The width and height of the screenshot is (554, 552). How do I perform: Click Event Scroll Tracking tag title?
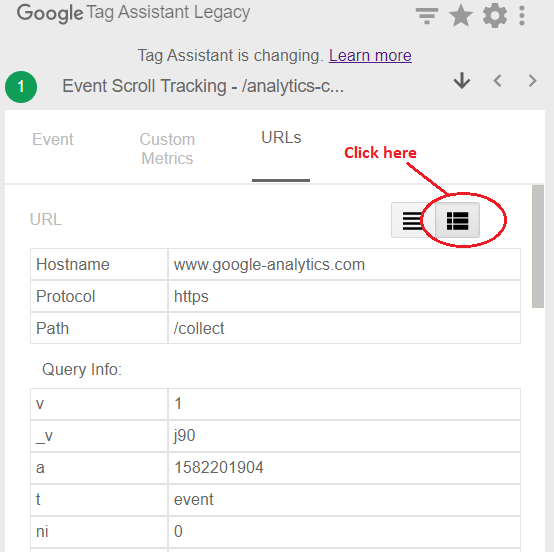pos(203,86)
